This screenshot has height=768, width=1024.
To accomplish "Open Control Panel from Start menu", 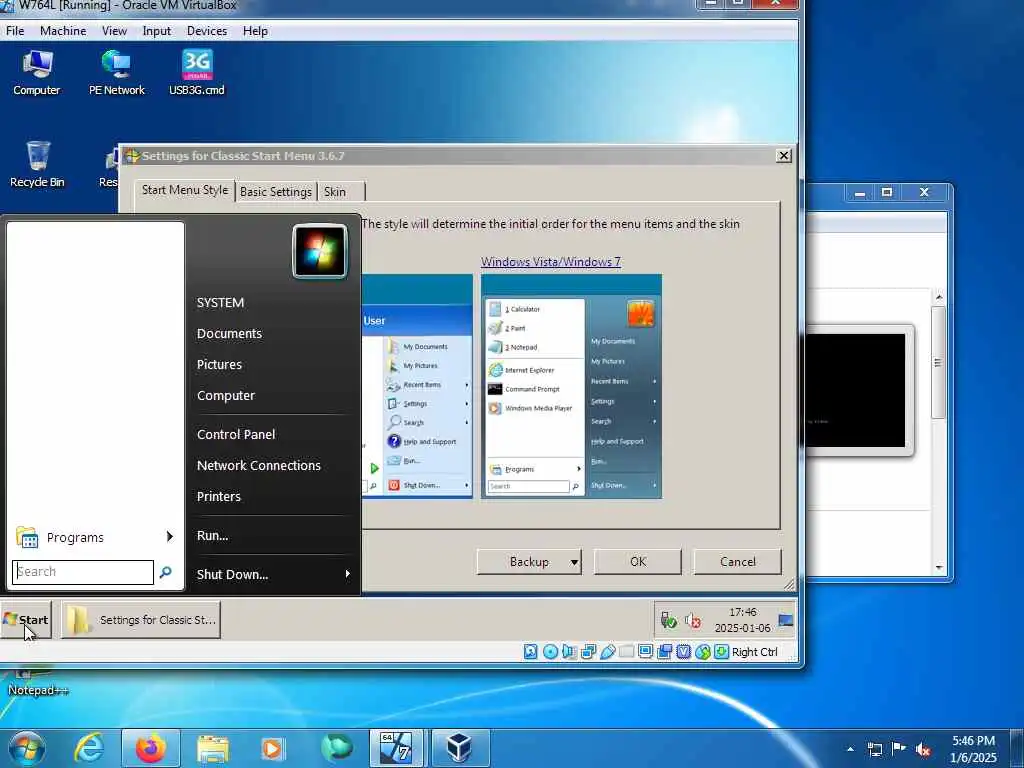I will pyautogui.click(x=236, y=434).
